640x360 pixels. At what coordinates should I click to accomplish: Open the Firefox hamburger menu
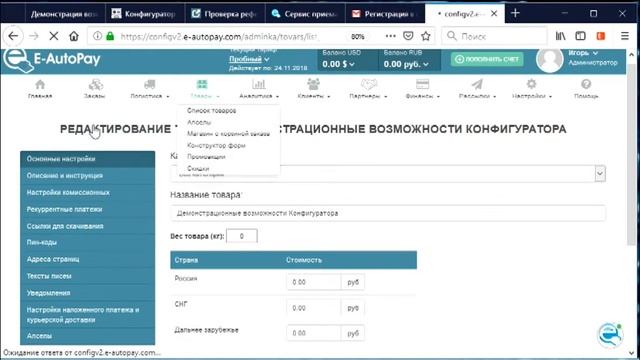[624, 36]
